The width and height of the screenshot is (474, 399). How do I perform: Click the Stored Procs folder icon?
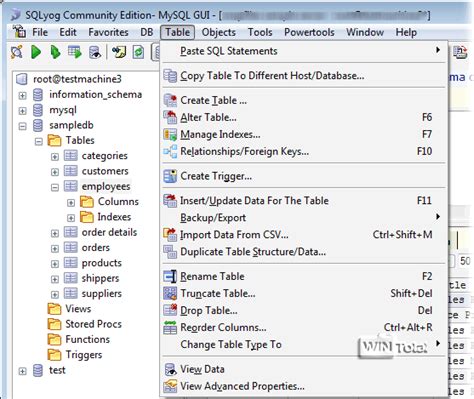click(x=54, y=324)
